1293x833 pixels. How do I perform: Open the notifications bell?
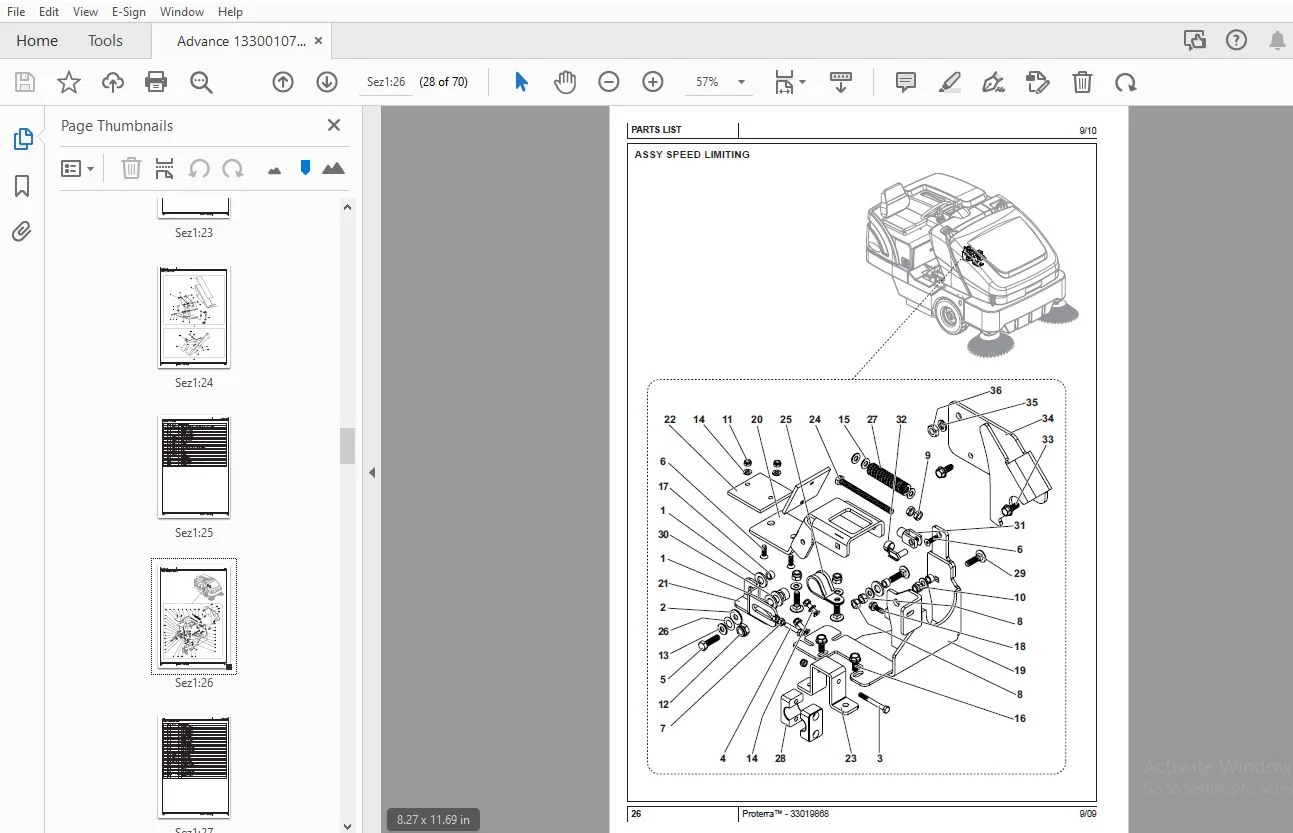tap(1277, 41)
